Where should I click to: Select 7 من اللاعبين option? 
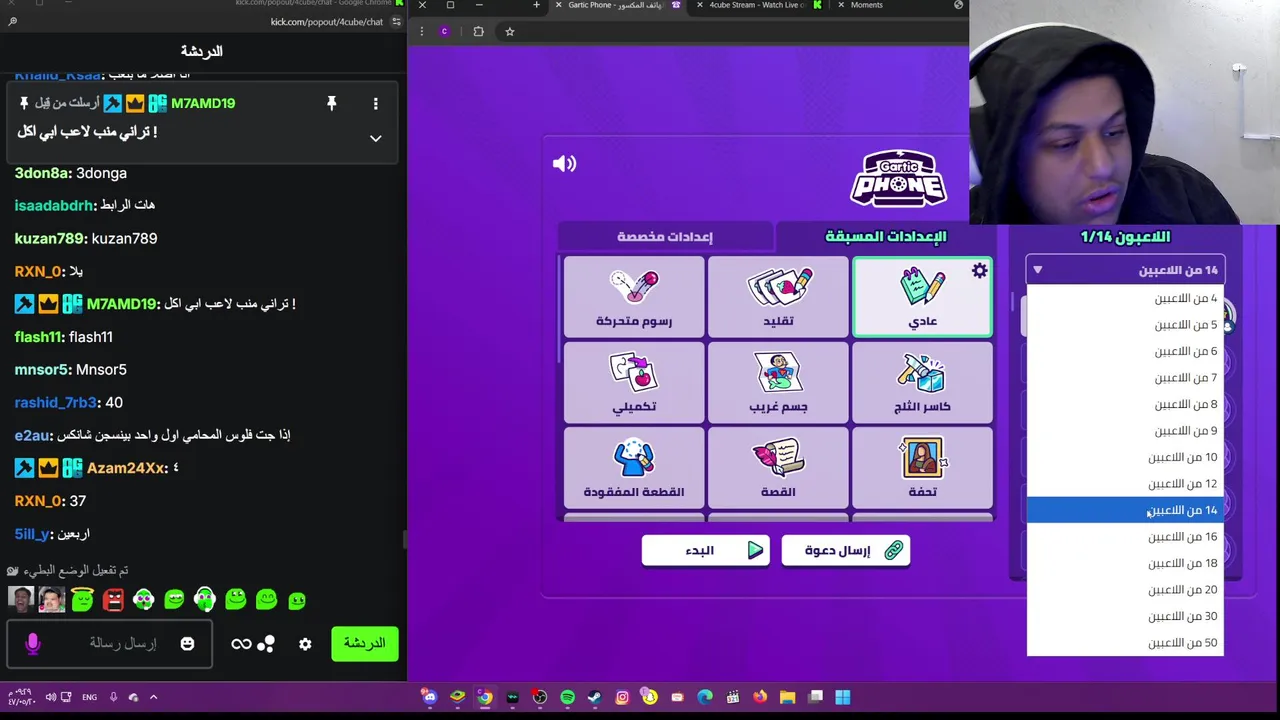1125,378
